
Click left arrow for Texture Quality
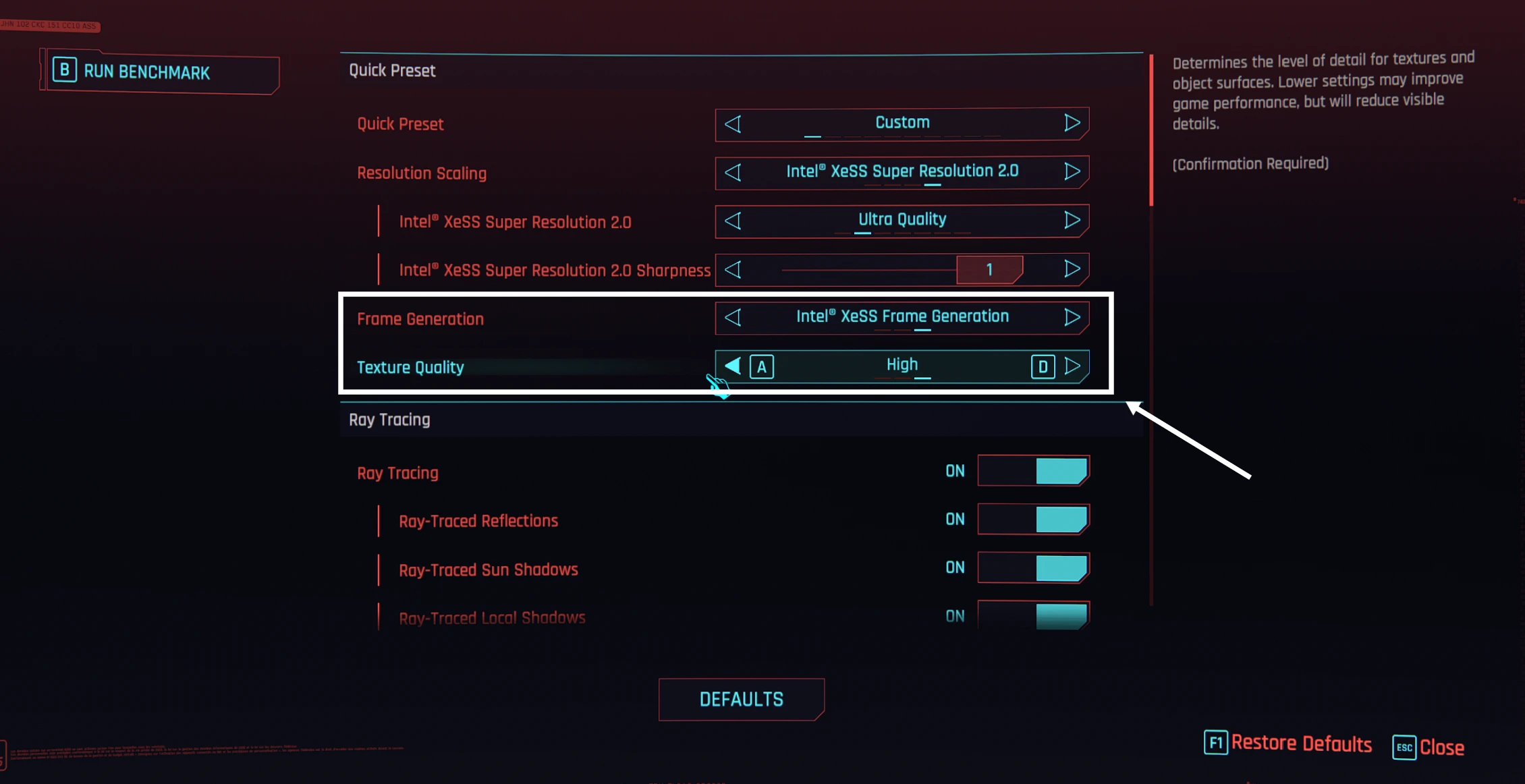[733, 366]
